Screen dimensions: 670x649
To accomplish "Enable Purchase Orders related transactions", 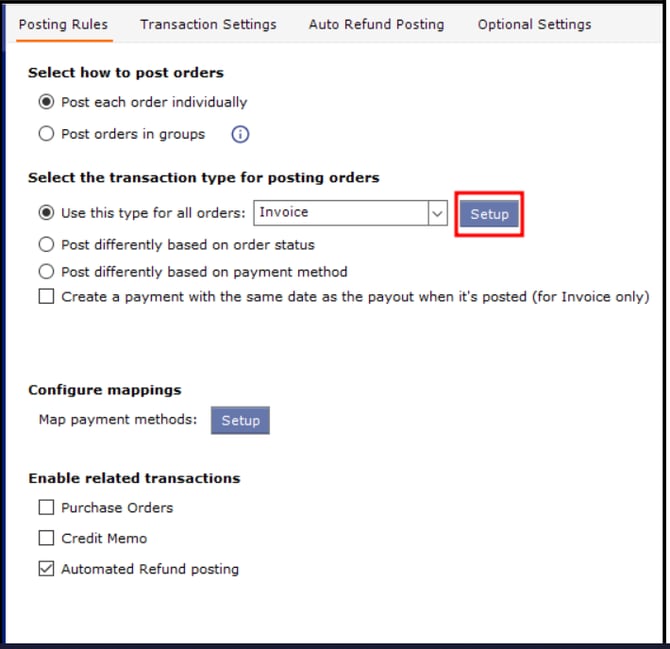I will click(46, 508).
